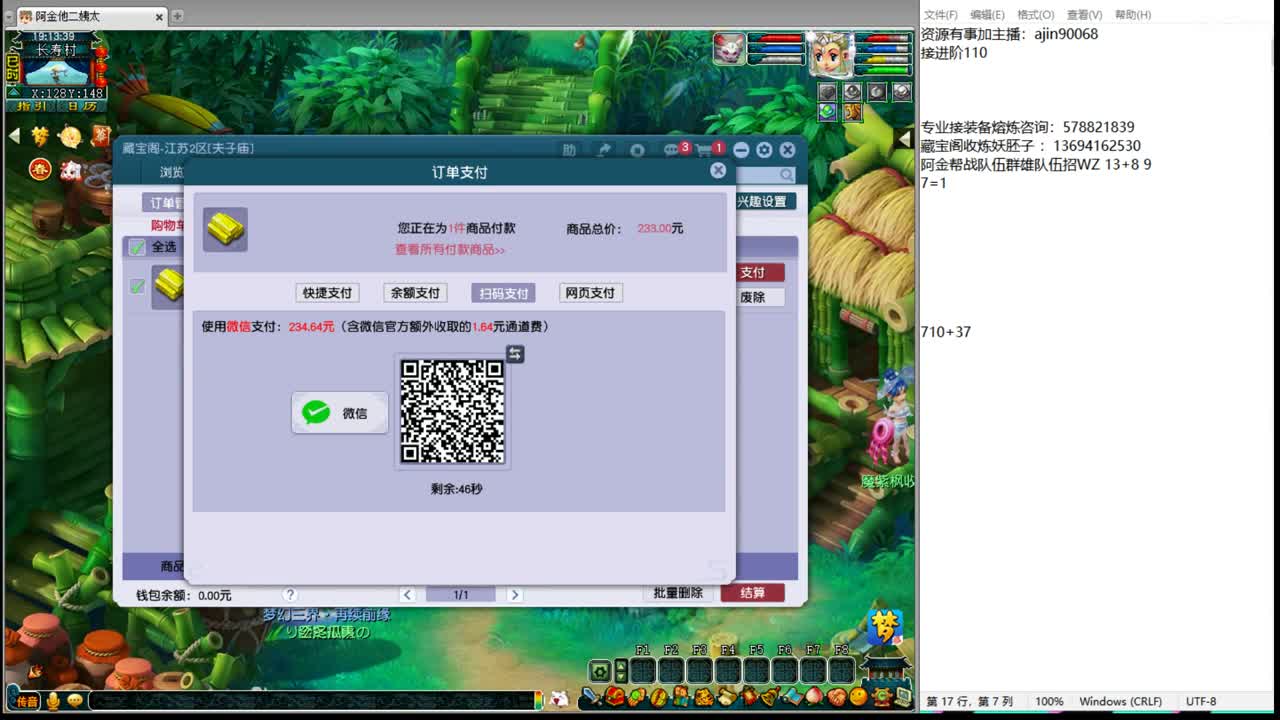The height and width of the screenshot is (720, 1280).
Task: Open the 查看所有付款商品 link
Action: click(450, 250)
